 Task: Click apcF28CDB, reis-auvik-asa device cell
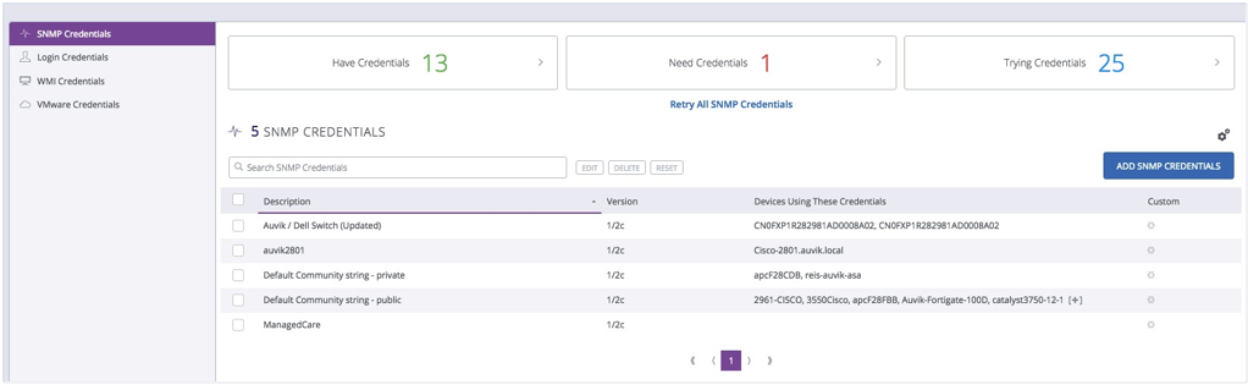pyautogui.click(x=809, y=275)
